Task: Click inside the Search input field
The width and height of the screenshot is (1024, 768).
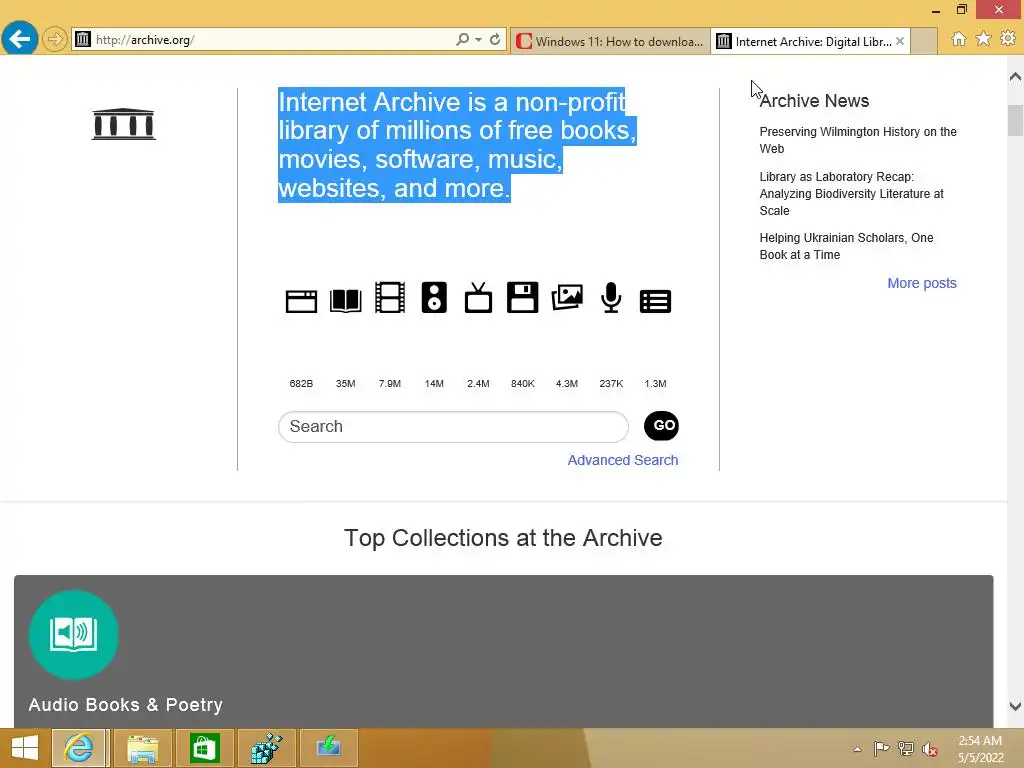Action: click(x=453, y=426)
